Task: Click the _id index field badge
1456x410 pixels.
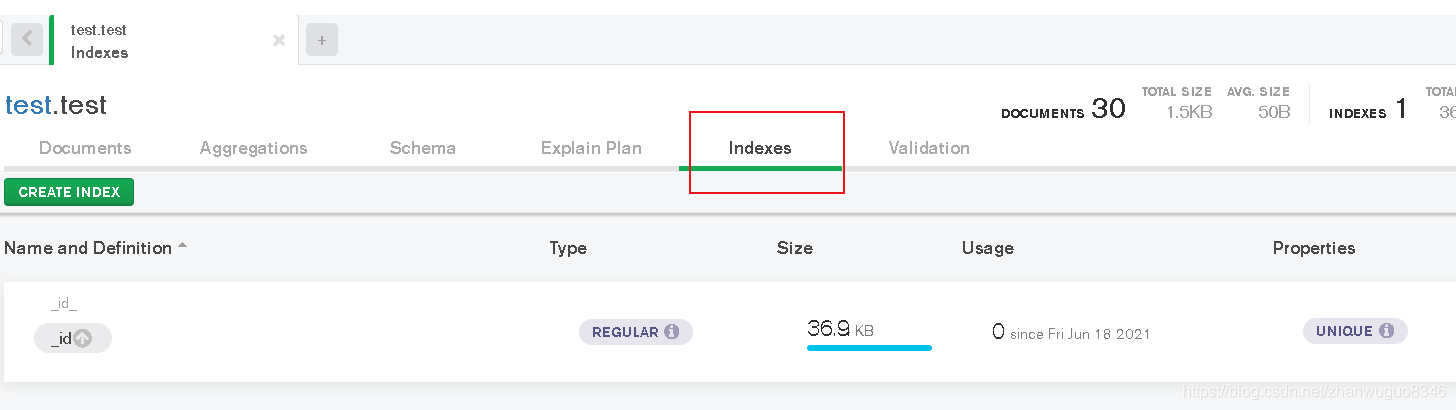Action: [x=62, y=339]
